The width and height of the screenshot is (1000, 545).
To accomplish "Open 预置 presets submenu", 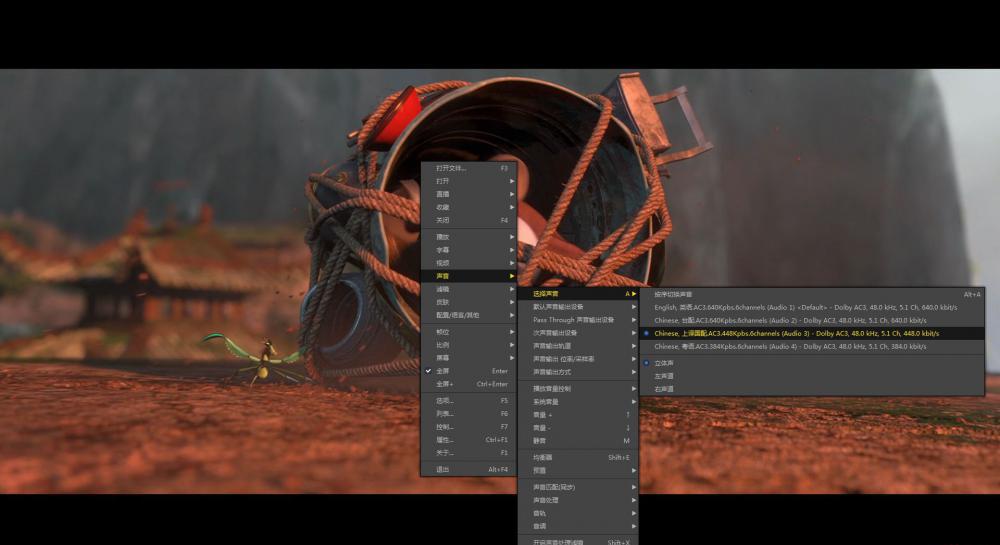I will (x=578, y=470).
